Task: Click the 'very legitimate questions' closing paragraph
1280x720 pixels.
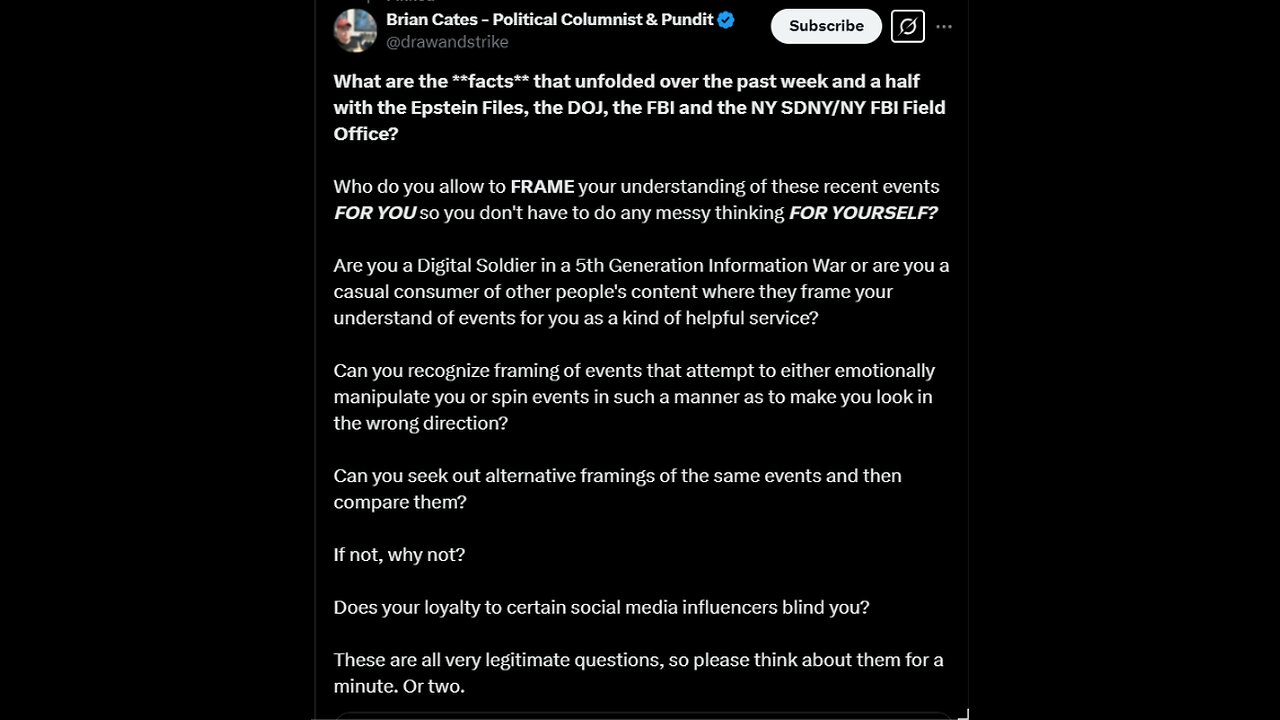Action: [x=638, y=672]
